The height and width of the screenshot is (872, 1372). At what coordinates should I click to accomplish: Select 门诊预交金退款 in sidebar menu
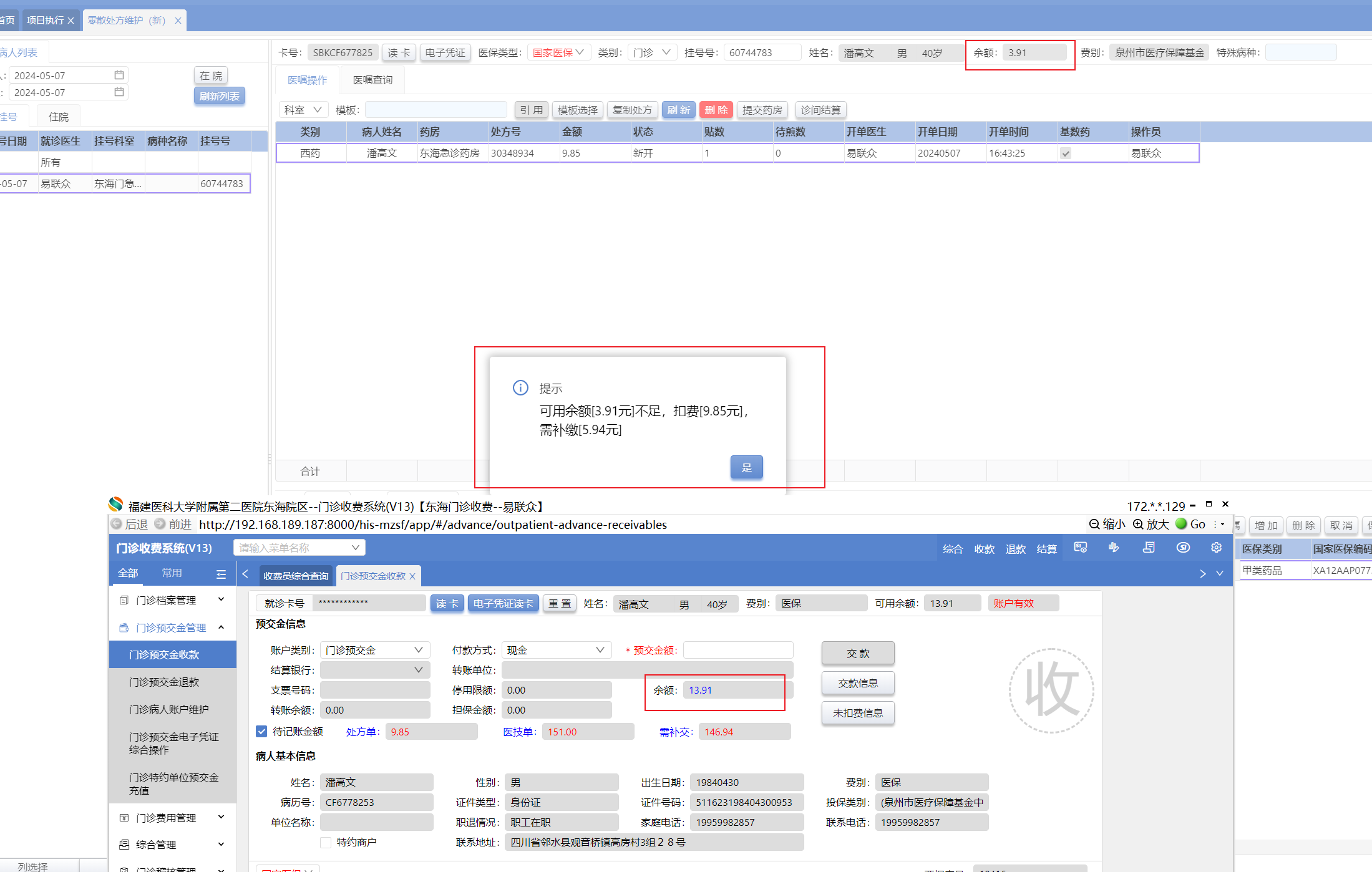pyautogui.click(x=164, y=682)
